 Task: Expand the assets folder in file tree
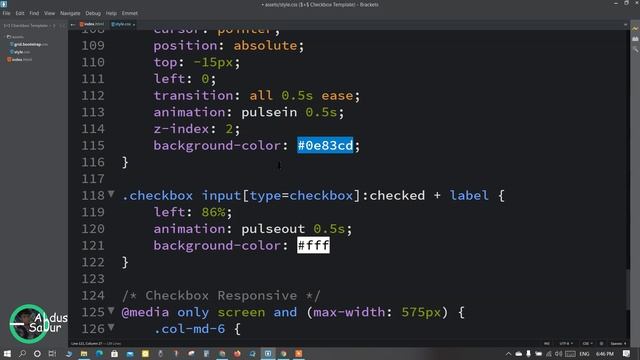click(x=15, y=37)
